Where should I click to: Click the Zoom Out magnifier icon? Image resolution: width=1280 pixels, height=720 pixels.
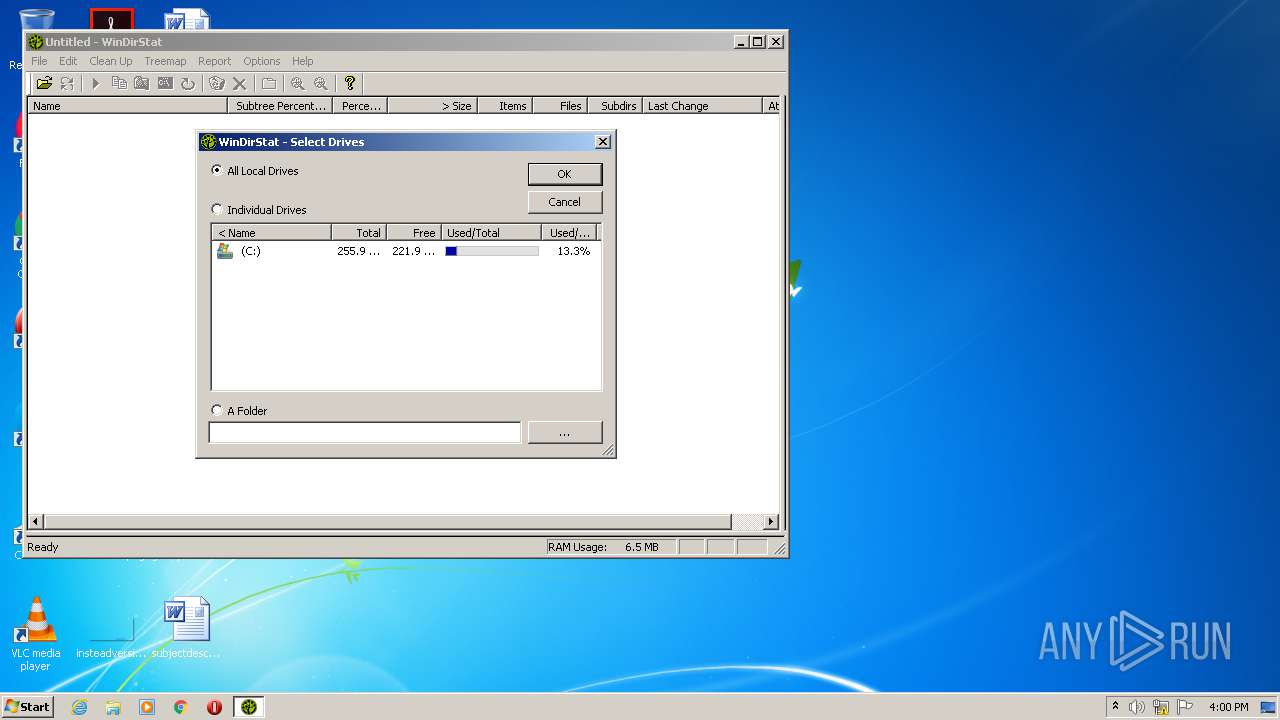tap(320, 83)
